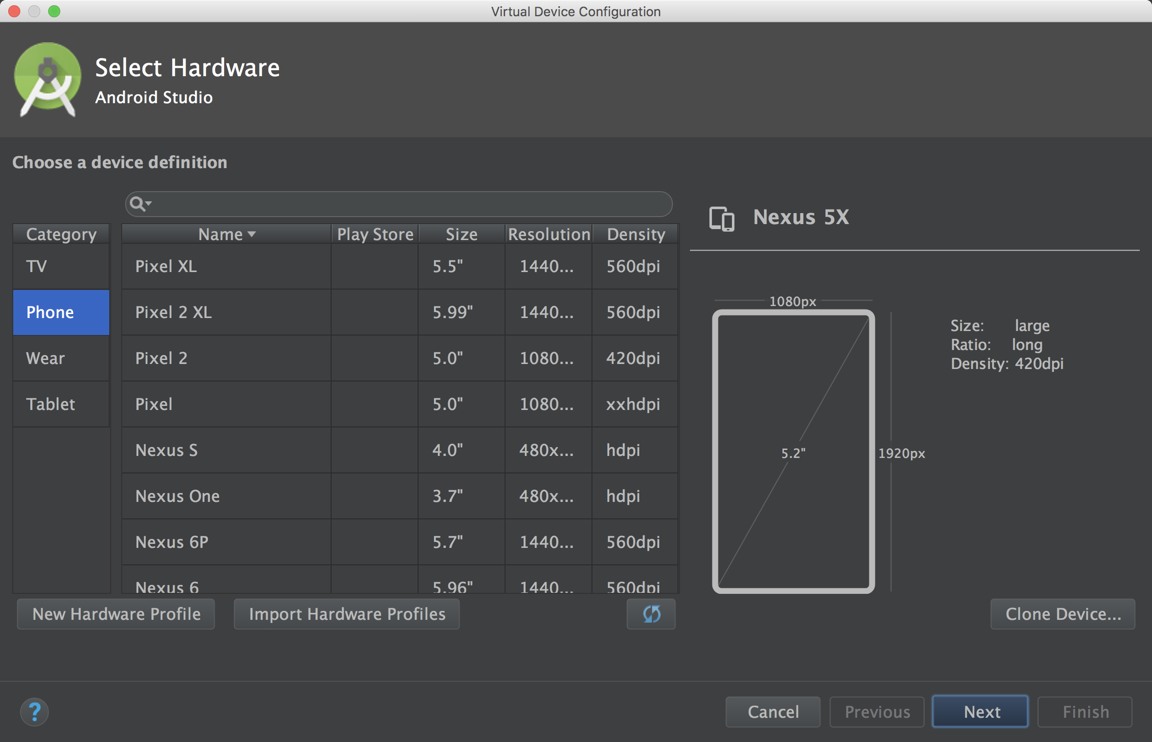Viewport: 1152px width, 742px height.
Task: Click the Category column header
Action: pyautogui.click(x=61, y=234)
